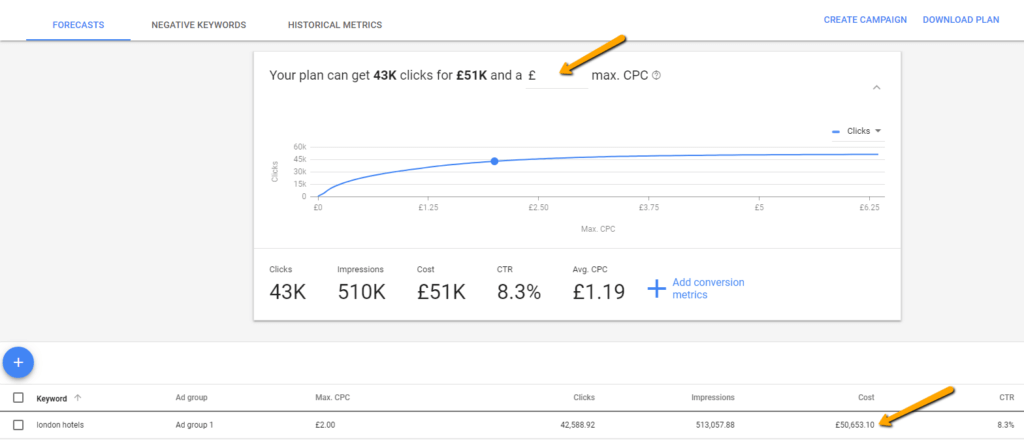This screenshot has height=440, width=1024.
Task: Select the Forecasts tab
Action: point(79,24)
